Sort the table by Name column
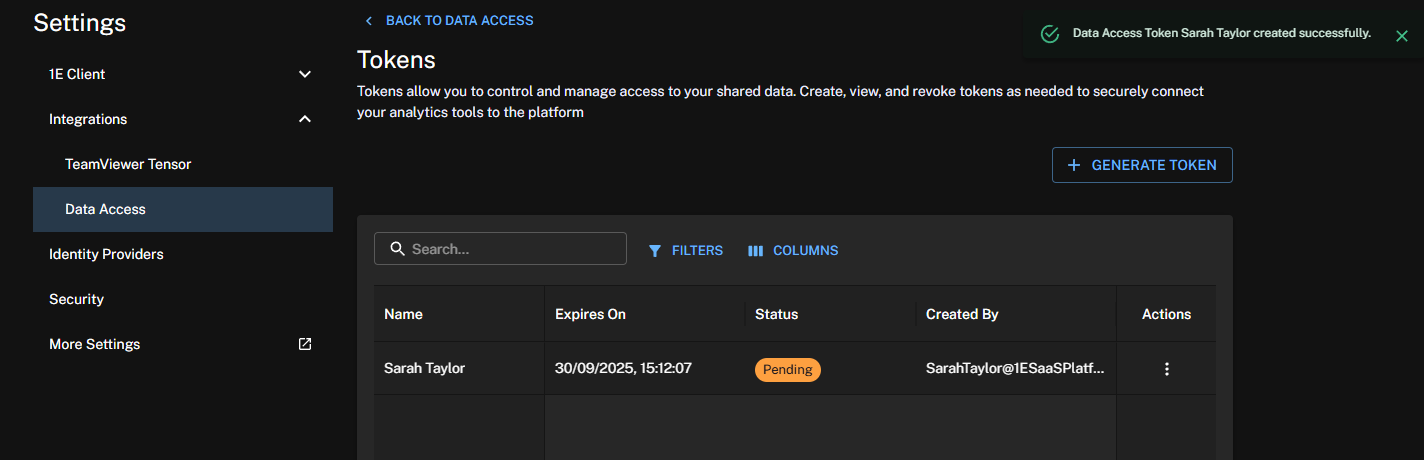Image resolution: width=1424 pixels, height=460 pixels. click(404, 314)
